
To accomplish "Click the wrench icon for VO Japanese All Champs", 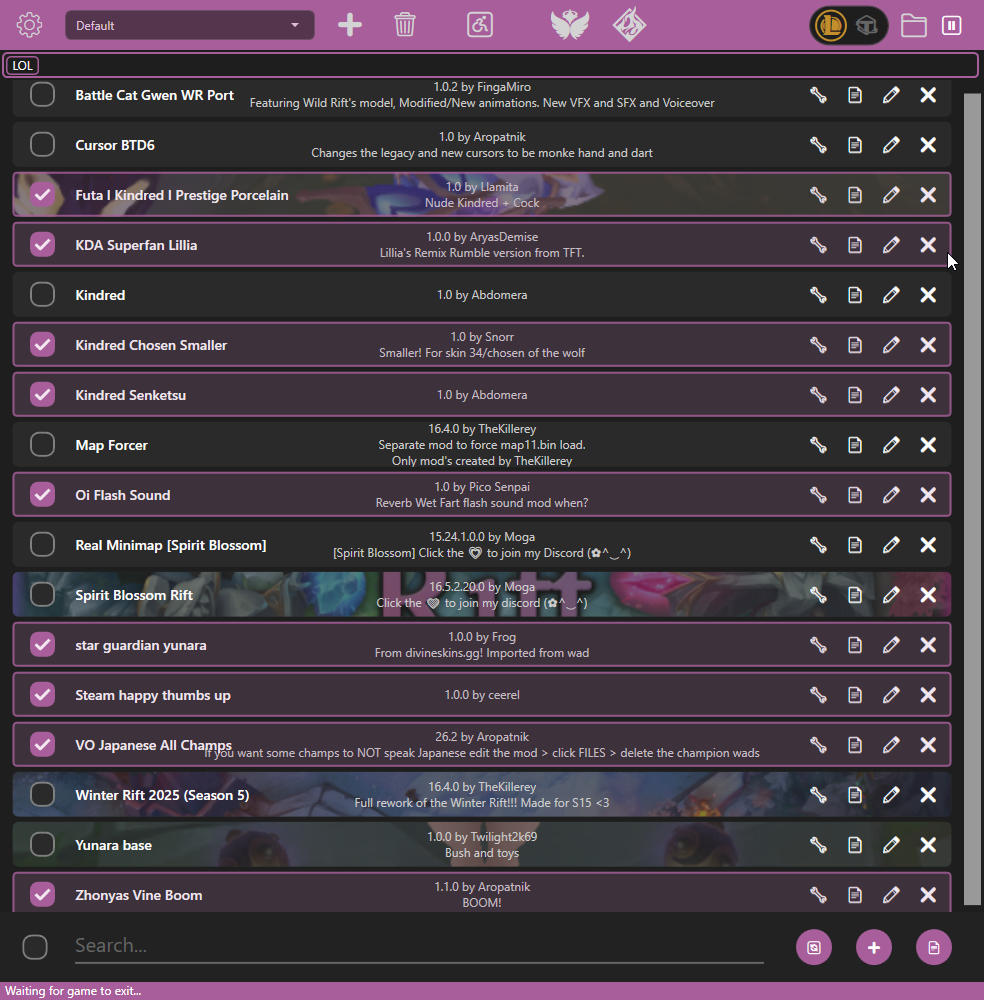I will tap(818, 745).
